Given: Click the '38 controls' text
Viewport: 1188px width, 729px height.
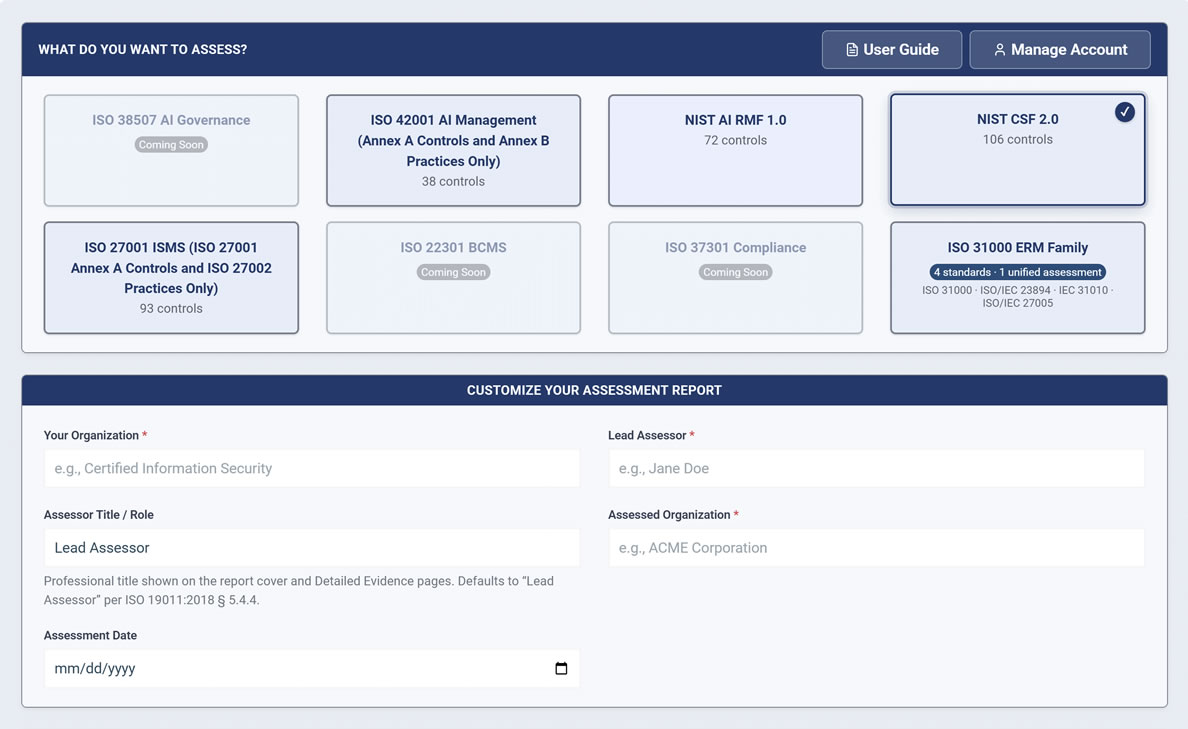Looking at the screenshot, I should click(453, 181).
